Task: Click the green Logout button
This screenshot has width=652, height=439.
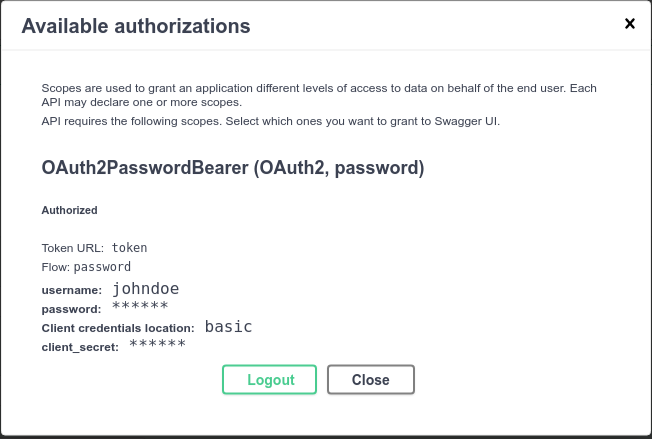Action: point(269,380)
